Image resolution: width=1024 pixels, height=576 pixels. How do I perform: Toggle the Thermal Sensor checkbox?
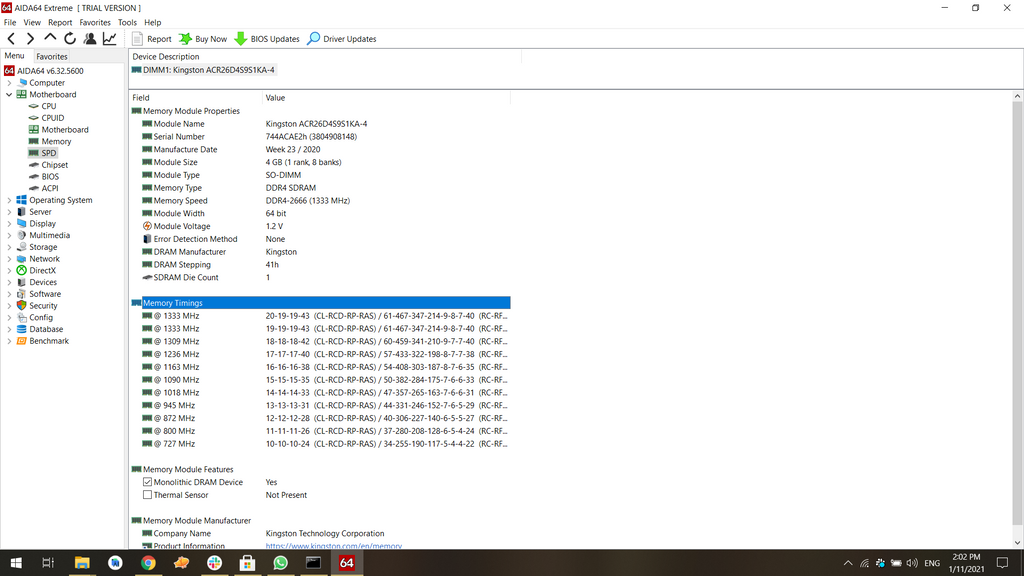148,496
